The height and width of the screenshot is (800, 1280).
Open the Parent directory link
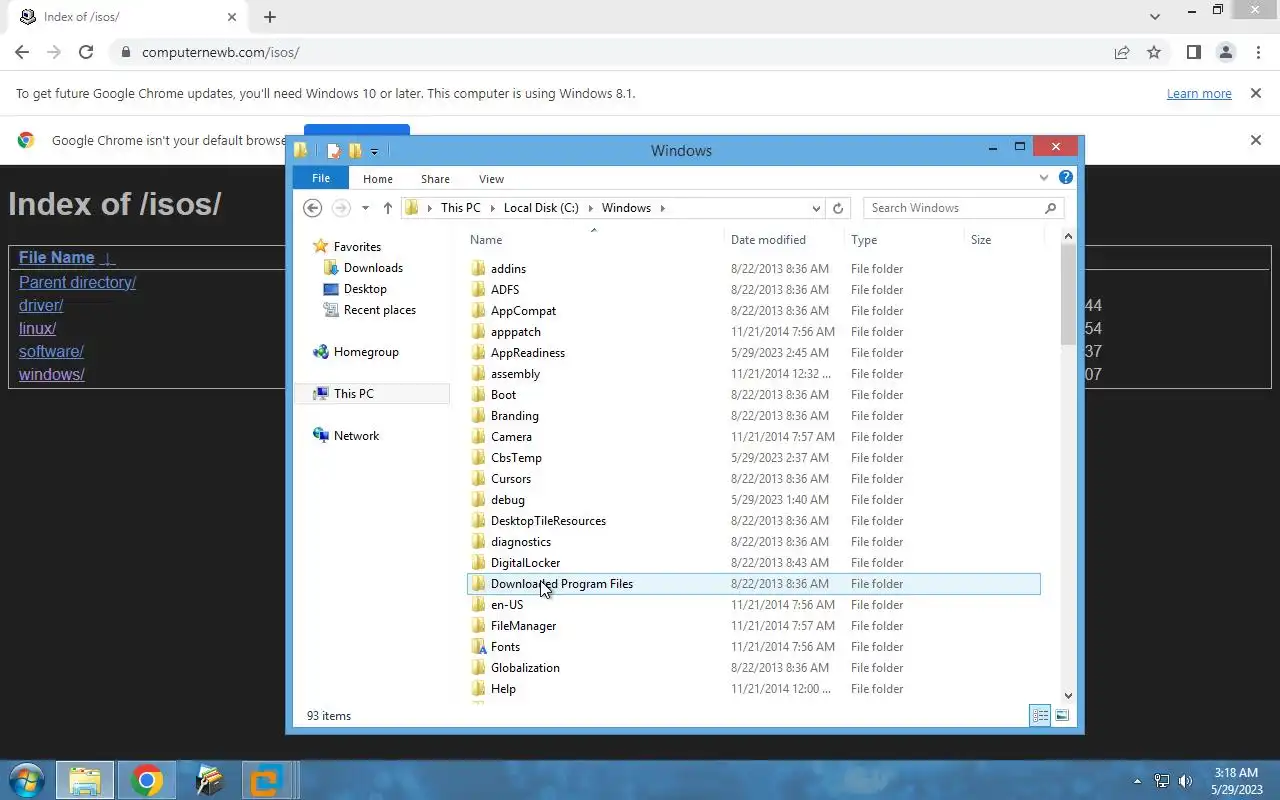(x=77, y=282)
